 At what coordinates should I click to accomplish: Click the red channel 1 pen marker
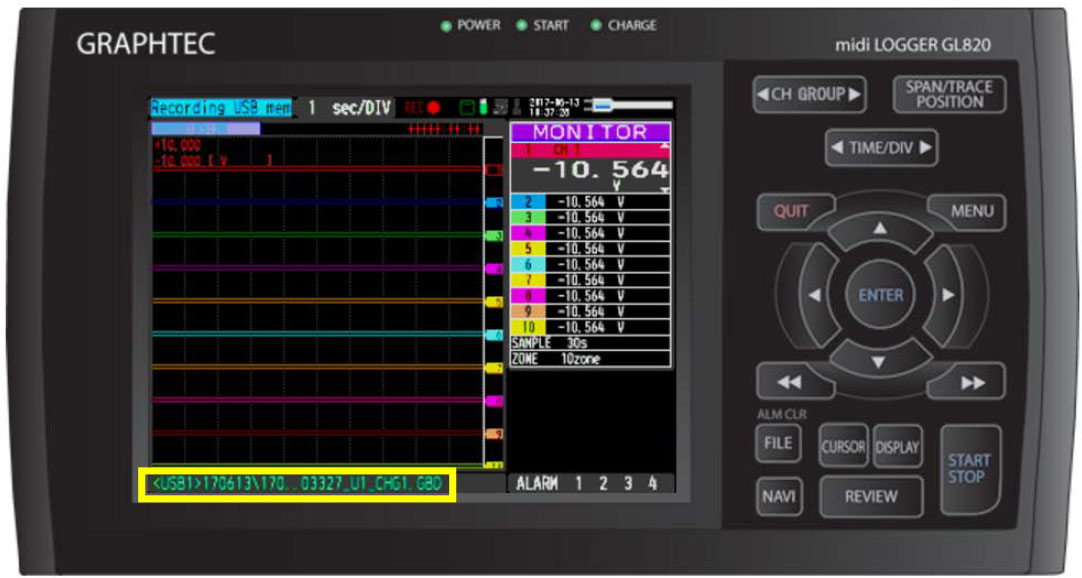[x=494, y=170]
